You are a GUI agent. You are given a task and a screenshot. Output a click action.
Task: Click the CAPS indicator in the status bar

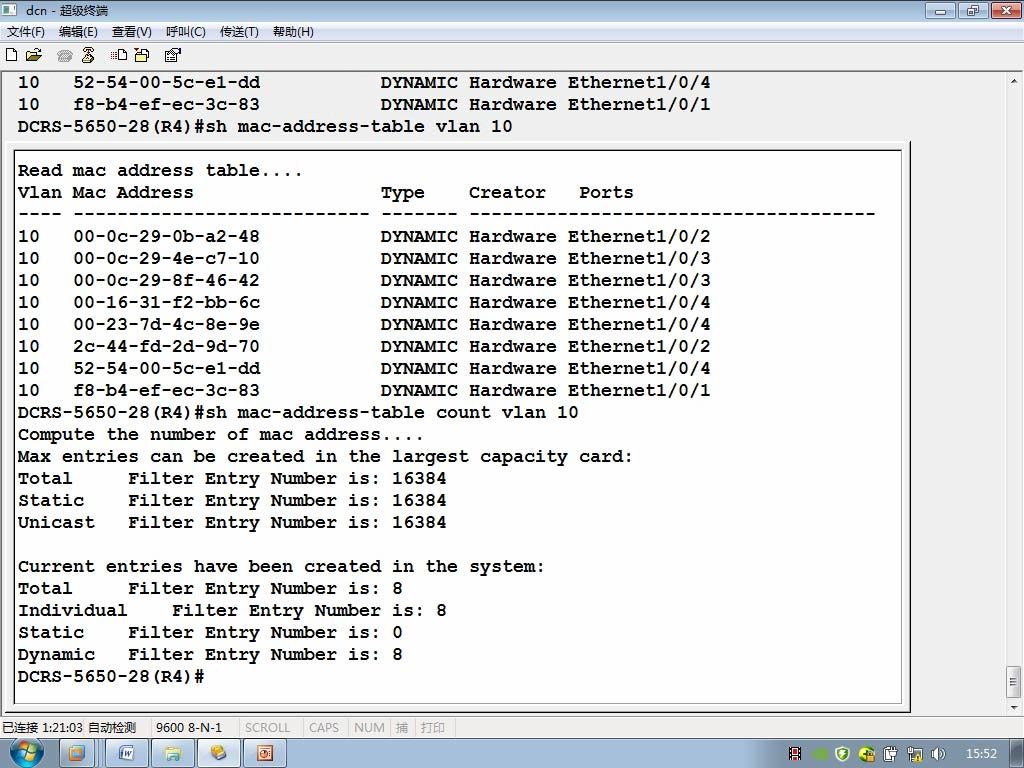pos(324,728)
